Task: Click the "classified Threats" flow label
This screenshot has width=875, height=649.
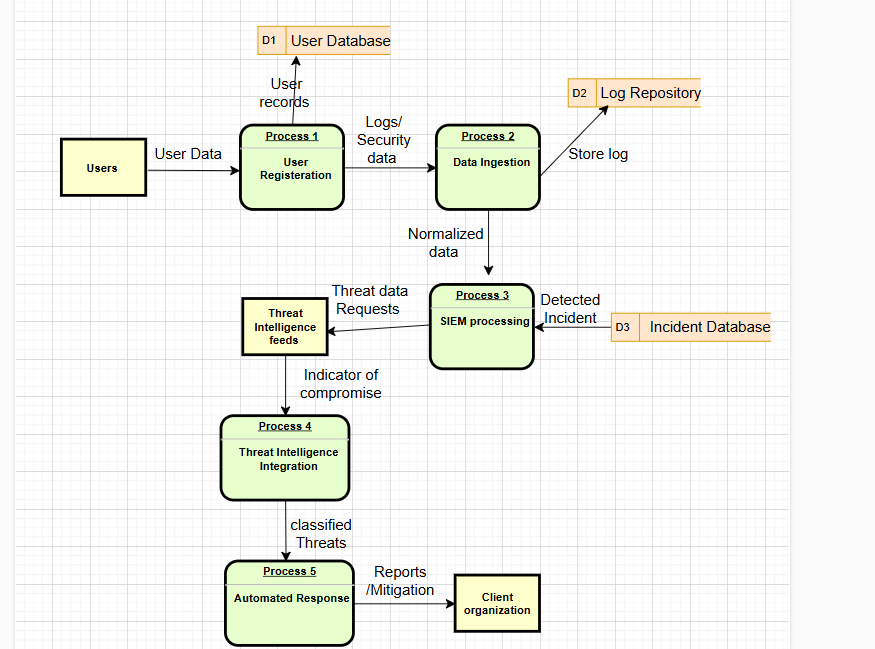Action: (321, 533)
